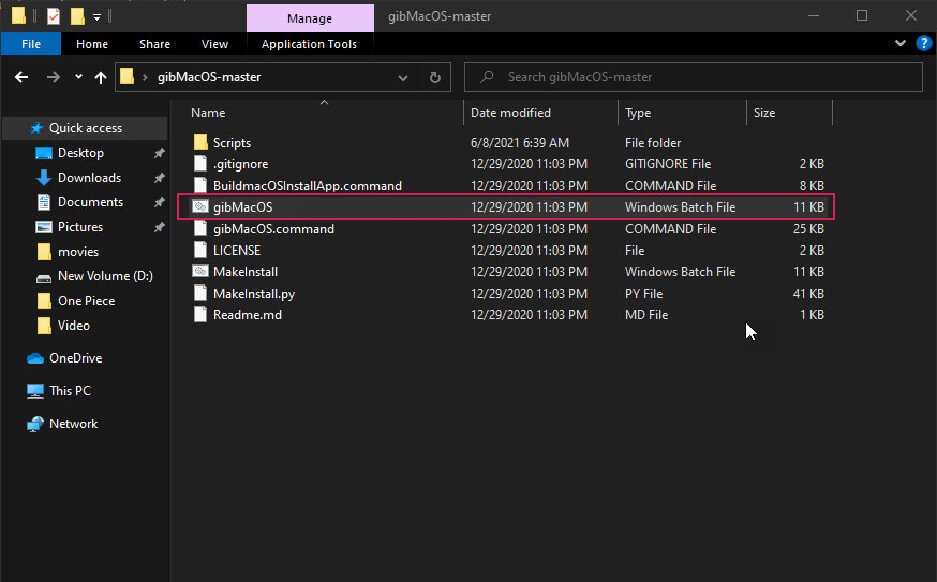Open the Customize Quick Access Toolbar dropdown
The image size is (937, 582).
(x=97, y=17)
